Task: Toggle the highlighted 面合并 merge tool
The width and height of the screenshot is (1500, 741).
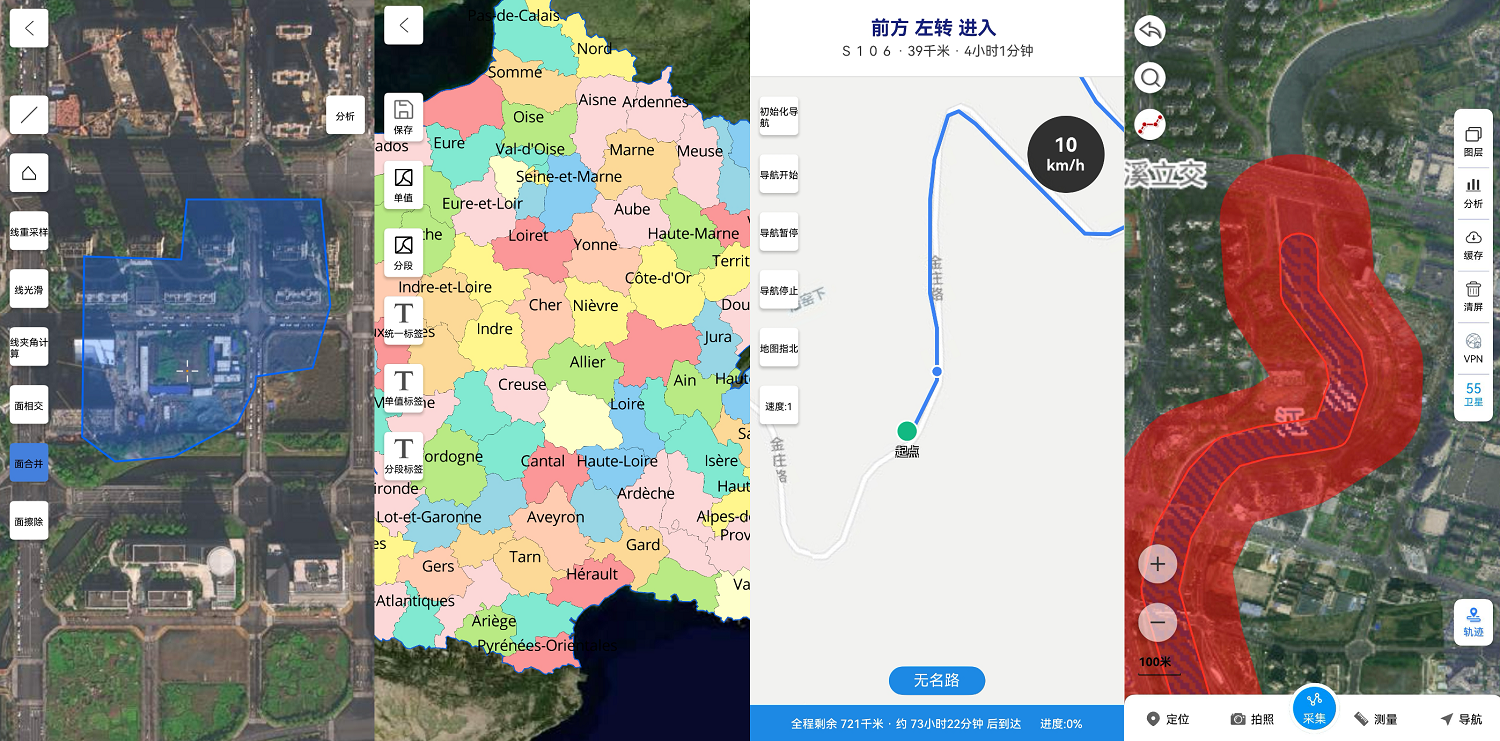Action: point(29,463)
